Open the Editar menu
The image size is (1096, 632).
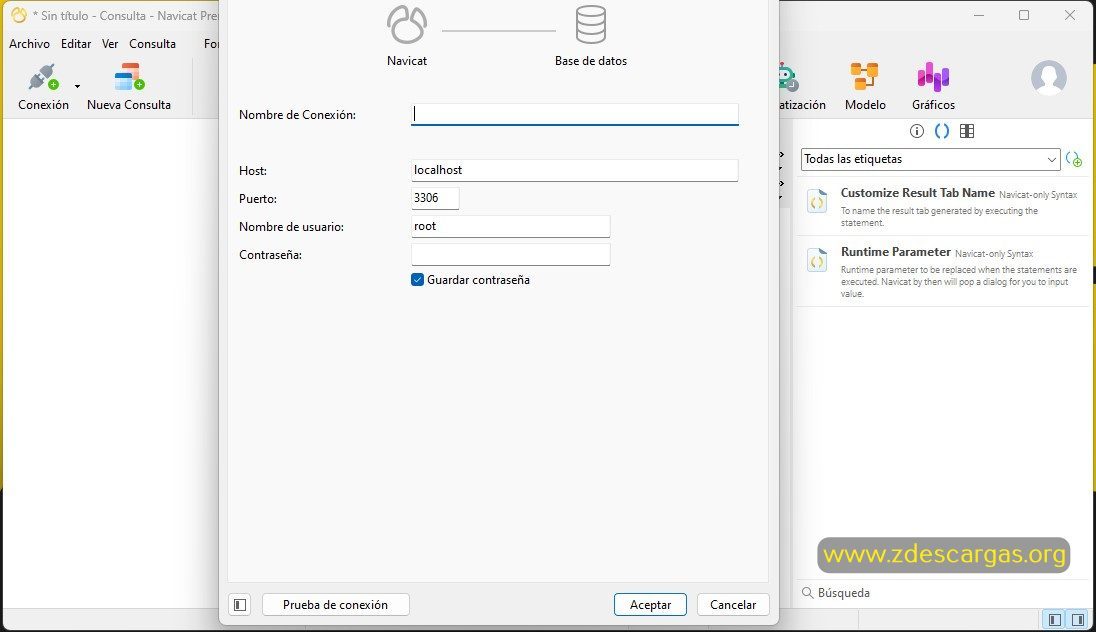coord(76,43)
